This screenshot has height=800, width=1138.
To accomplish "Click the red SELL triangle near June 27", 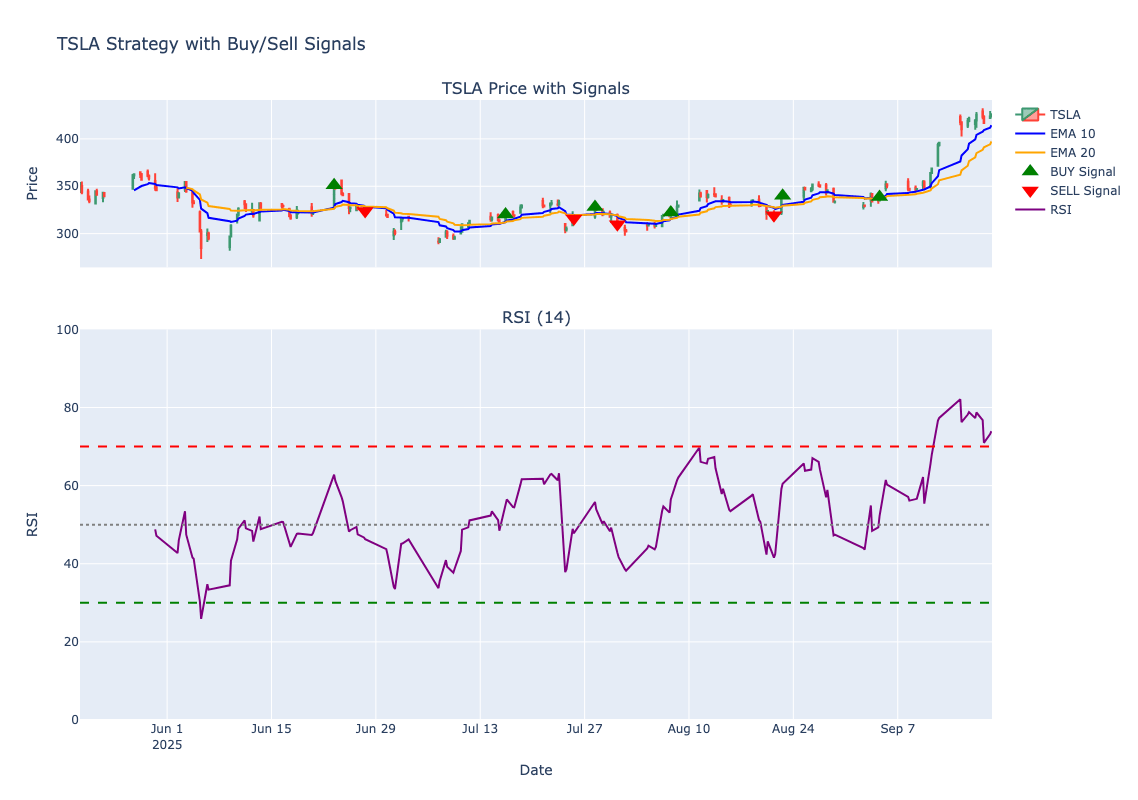I will 365,211.
